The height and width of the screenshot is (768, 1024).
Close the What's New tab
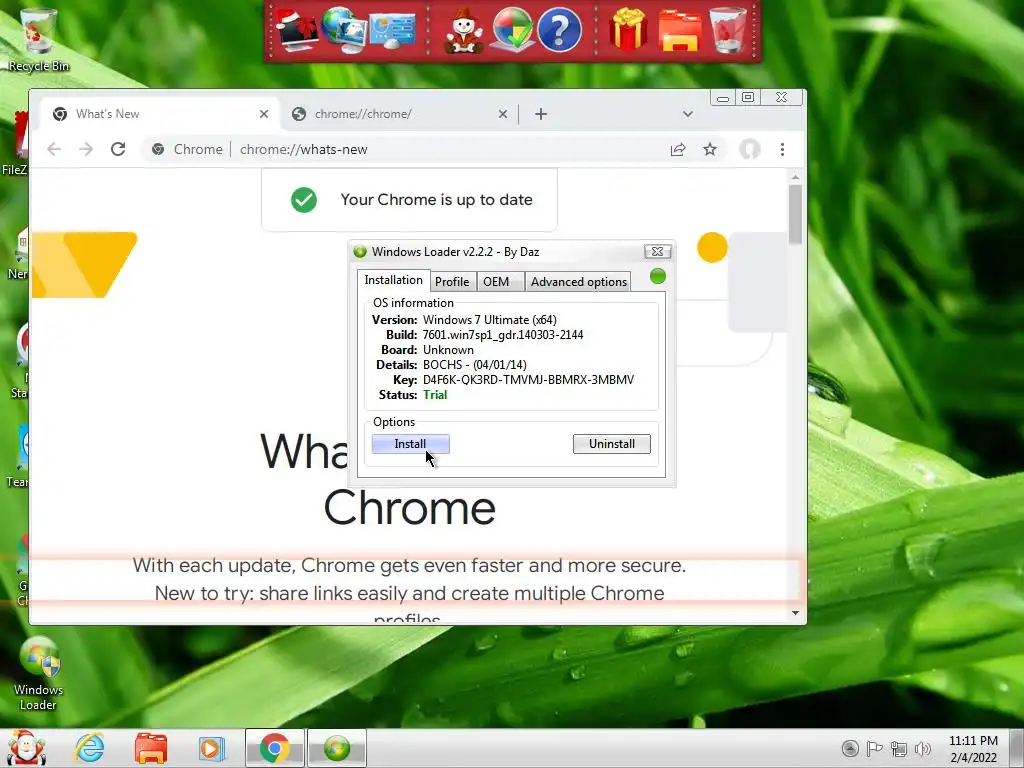(264, 114)
